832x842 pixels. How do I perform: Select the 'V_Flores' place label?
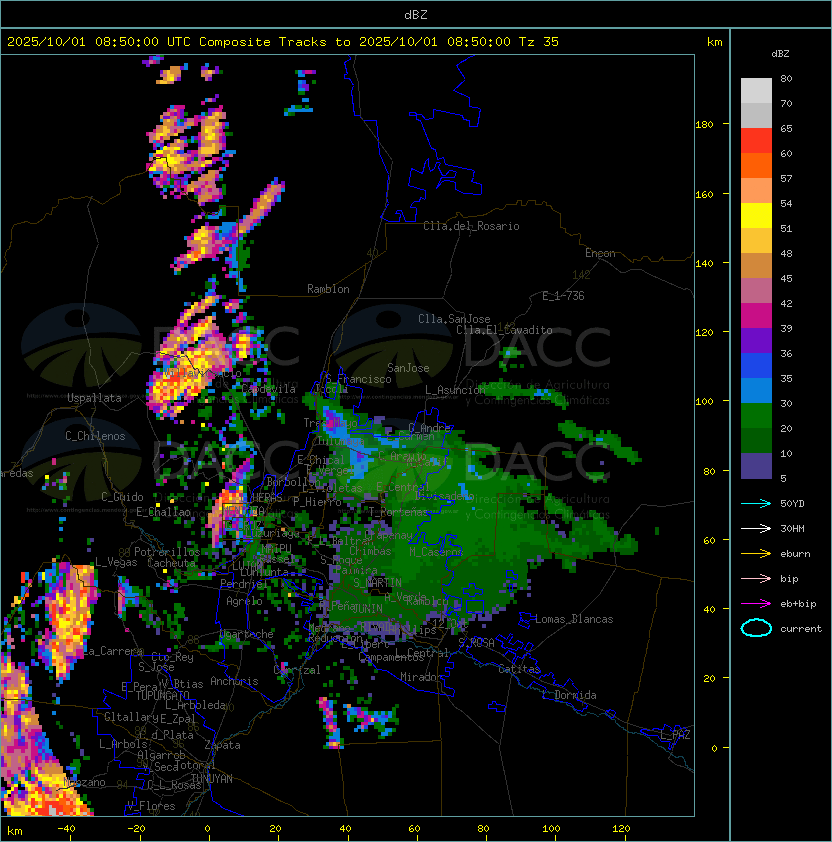pos(151,806)
